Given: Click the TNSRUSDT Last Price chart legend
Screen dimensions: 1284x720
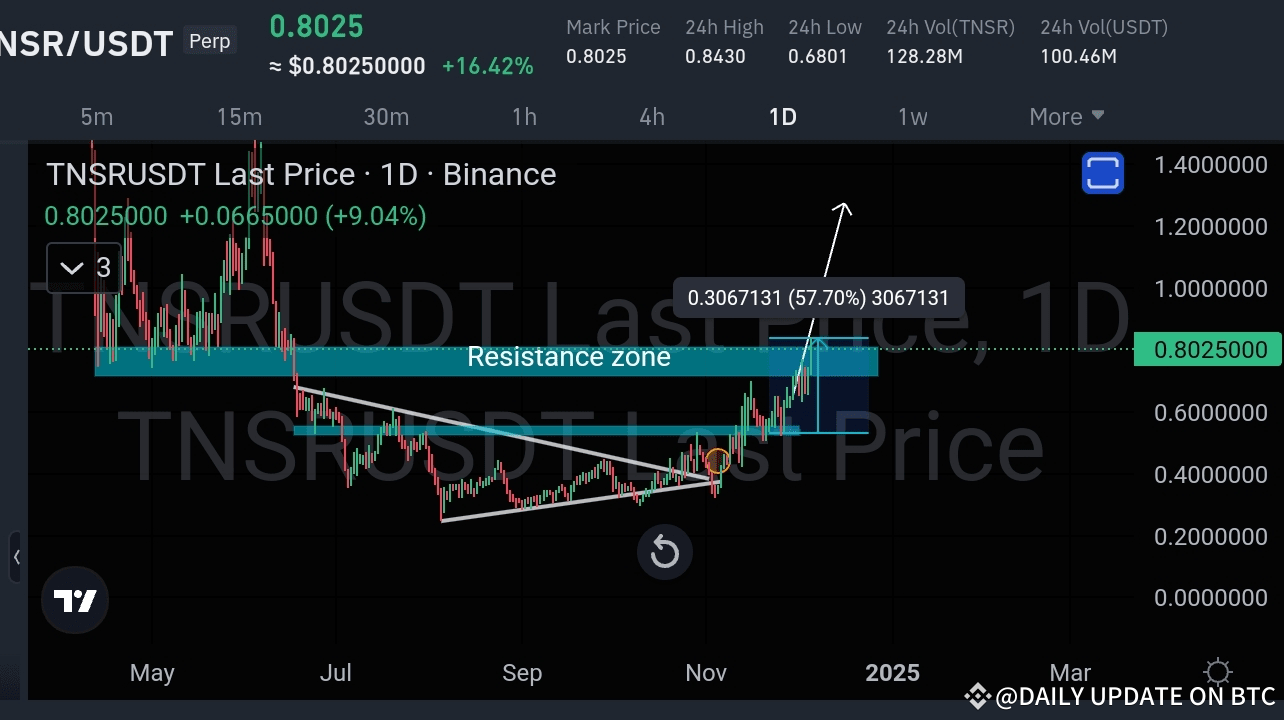Looking at the screenshot, I should 300,174.
